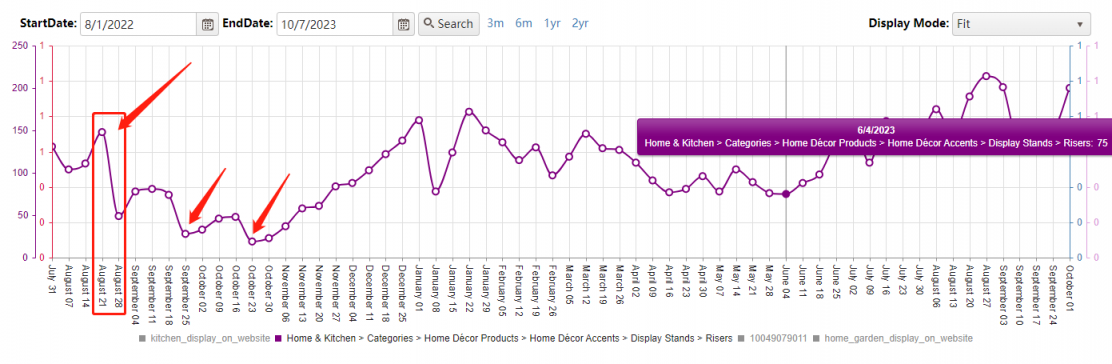The image size is (1112, 364).
Task: Click the Search button
Action: (x=448, y=23)
